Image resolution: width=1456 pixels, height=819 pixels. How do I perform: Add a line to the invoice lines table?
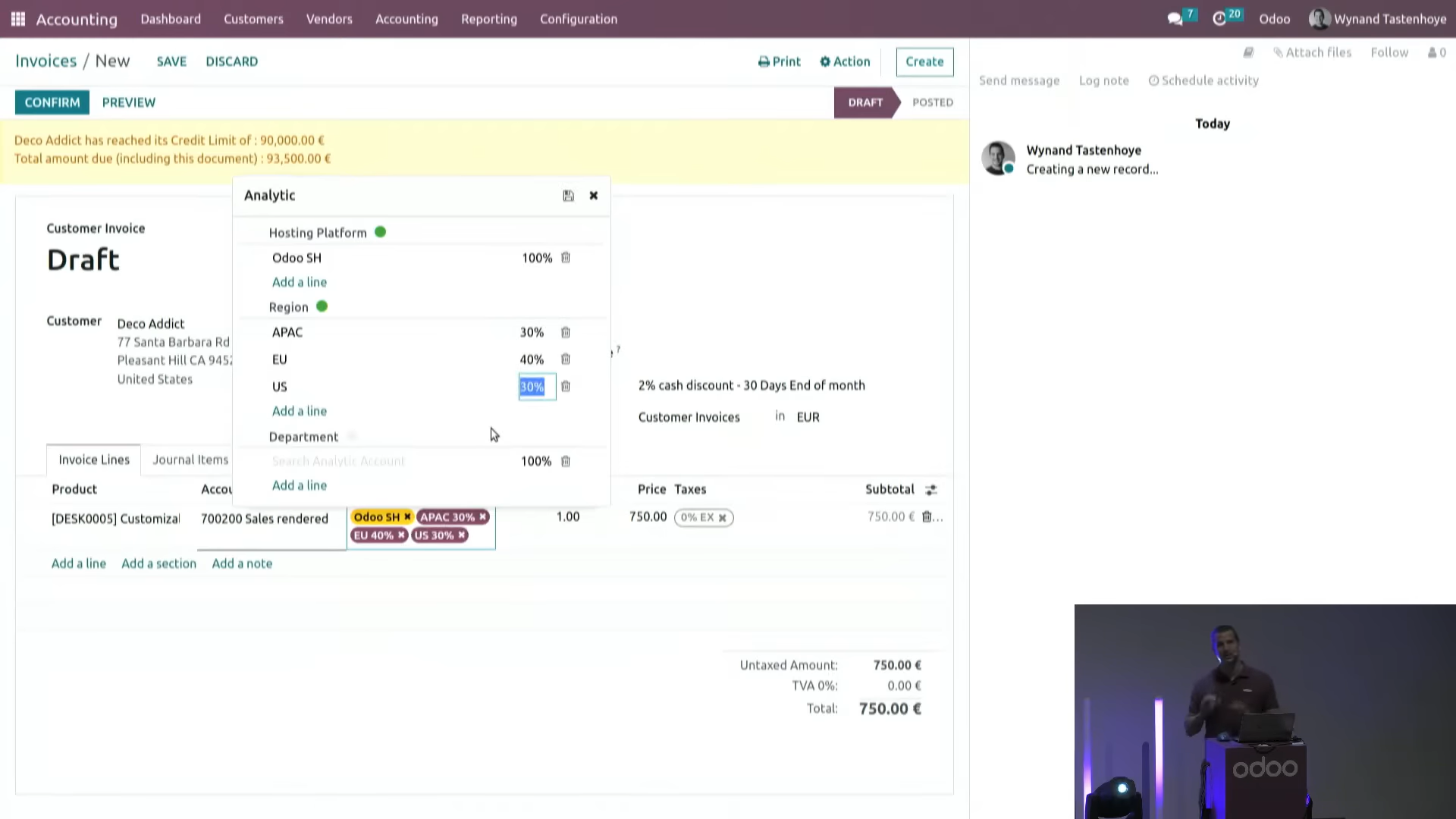click(x=79, y=563)
